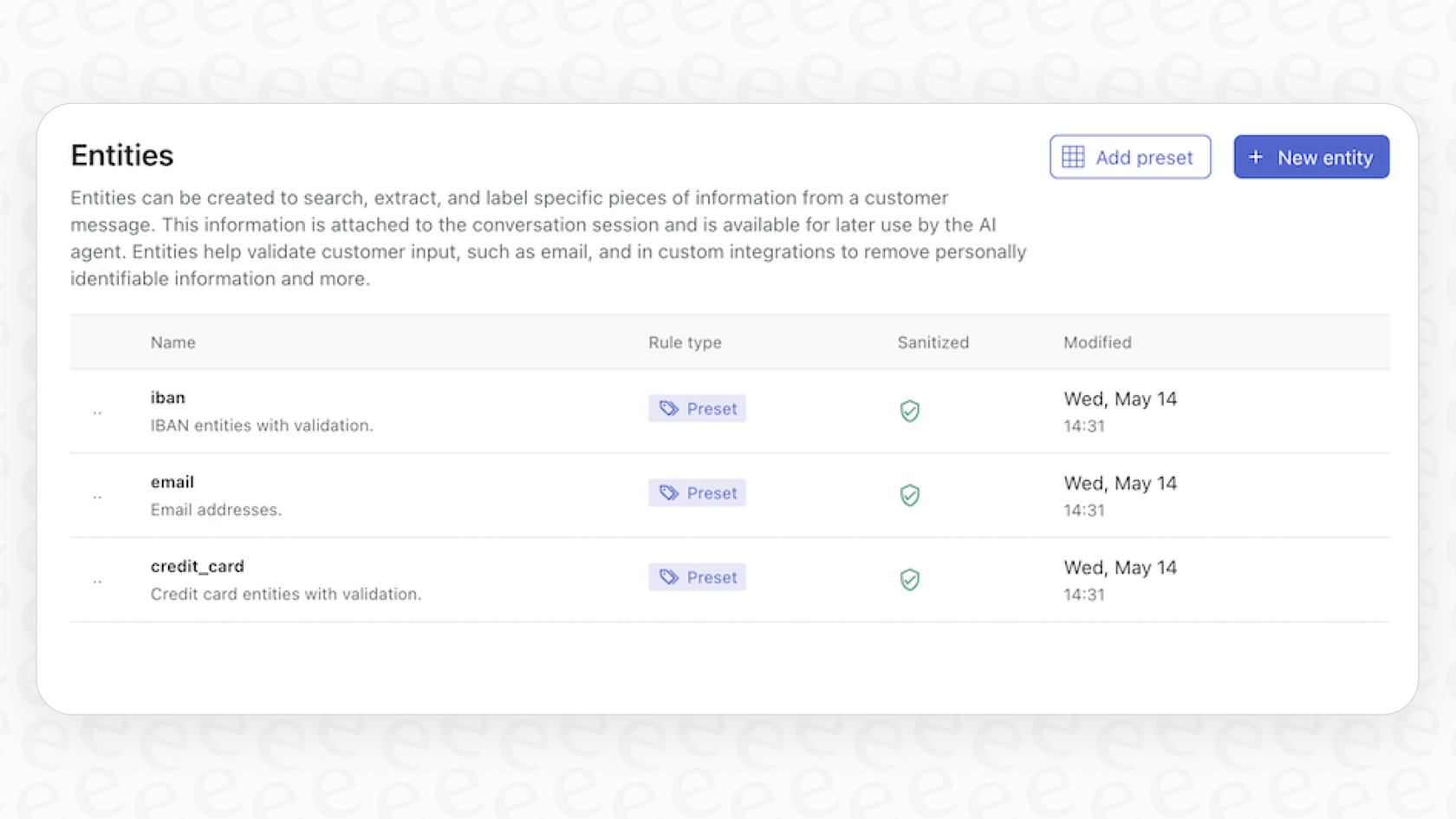Open the row options handle beside iban
The width and height of the screenshot is (1456, 819).
pos(97,411)
